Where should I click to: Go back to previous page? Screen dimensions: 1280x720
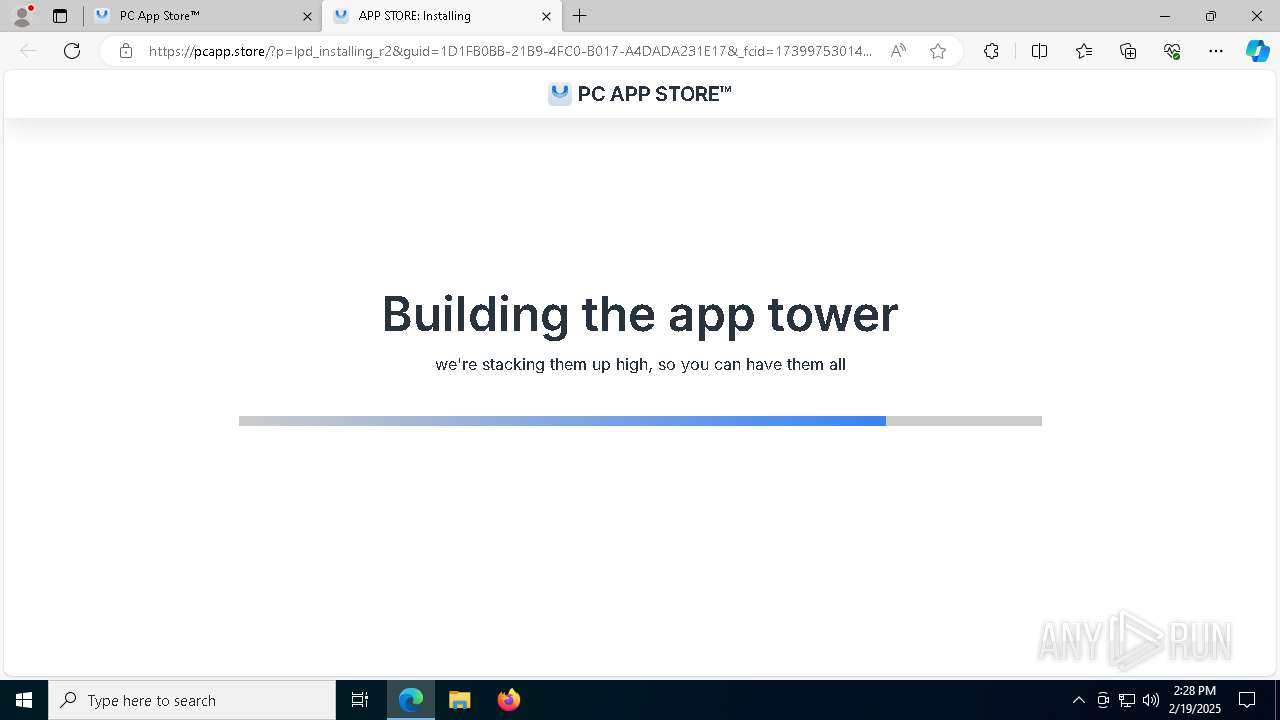point(28,51)
